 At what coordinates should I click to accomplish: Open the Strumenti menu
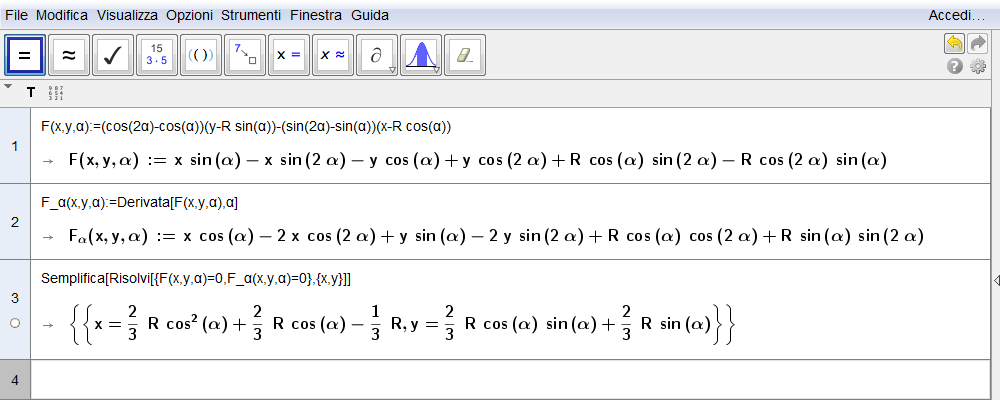coord(251,15)
